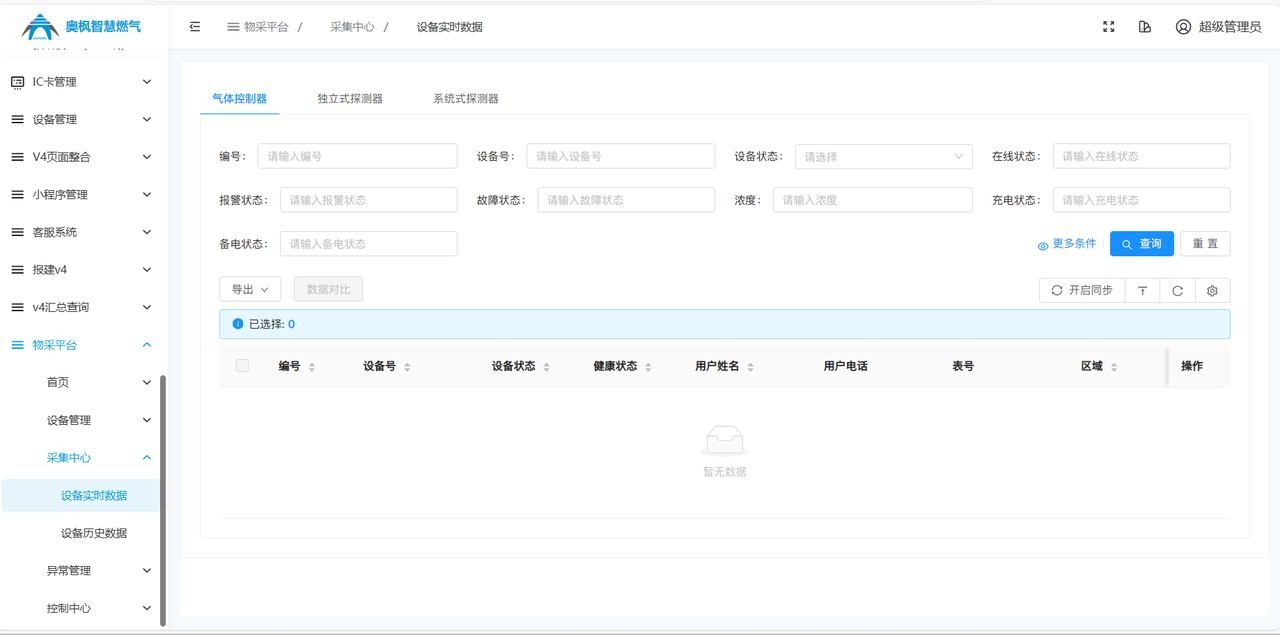Click the 表号 column header
This screenshot has height=635, width=1280.
pos(963,366)
